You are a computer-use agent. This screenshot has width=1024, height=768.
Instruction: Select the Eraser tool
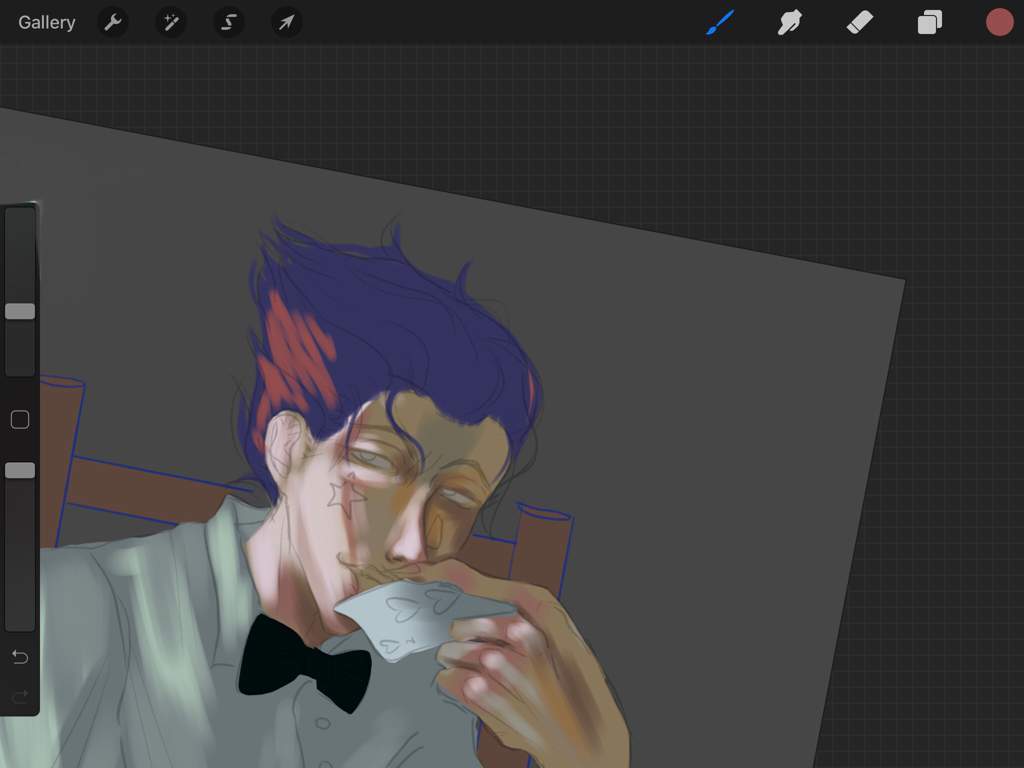[x=859, y=22]
